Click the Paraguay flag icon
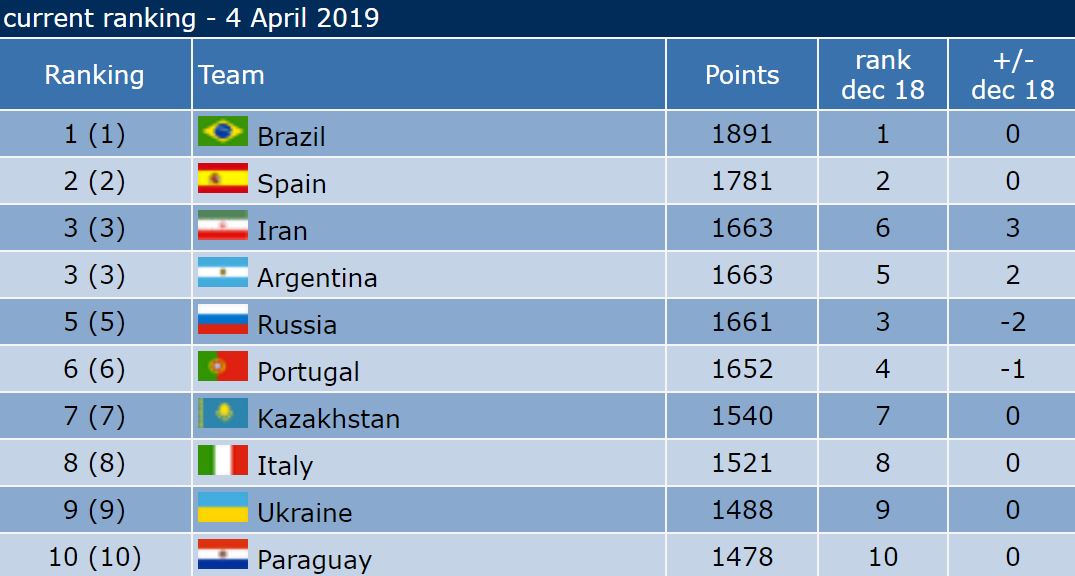The image size is (1075, 576). coord(223,554)
